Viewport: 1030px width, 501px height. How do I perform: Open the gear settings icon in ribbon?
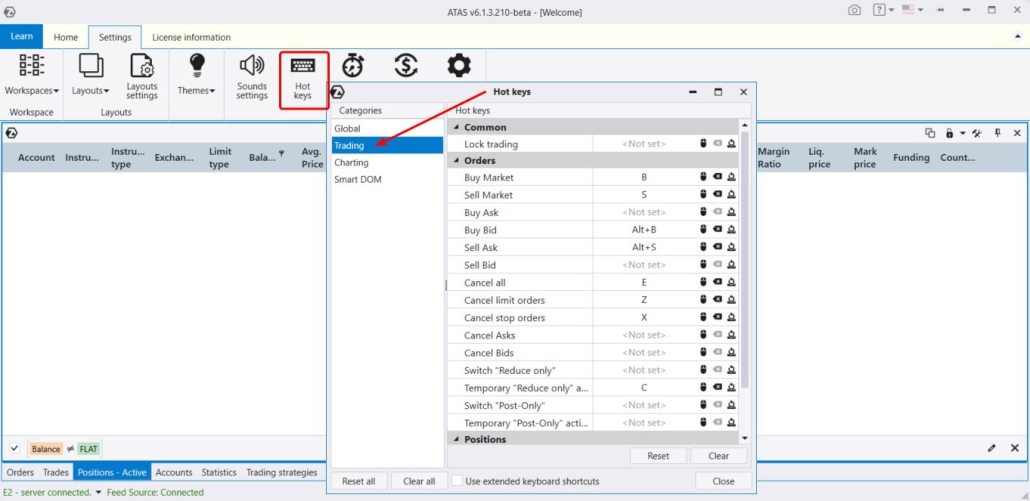[459, 66]
